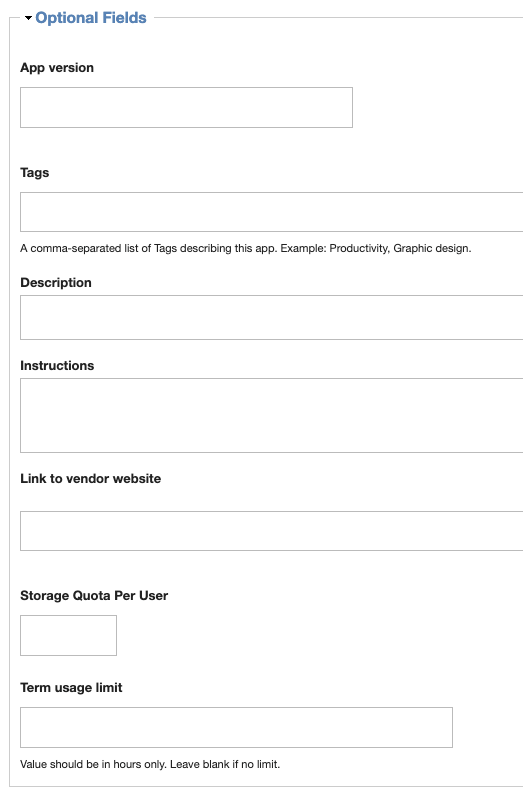Click the Storage Quota Per User box
This screenshot has width=523, height=801.
click(68, 635)
